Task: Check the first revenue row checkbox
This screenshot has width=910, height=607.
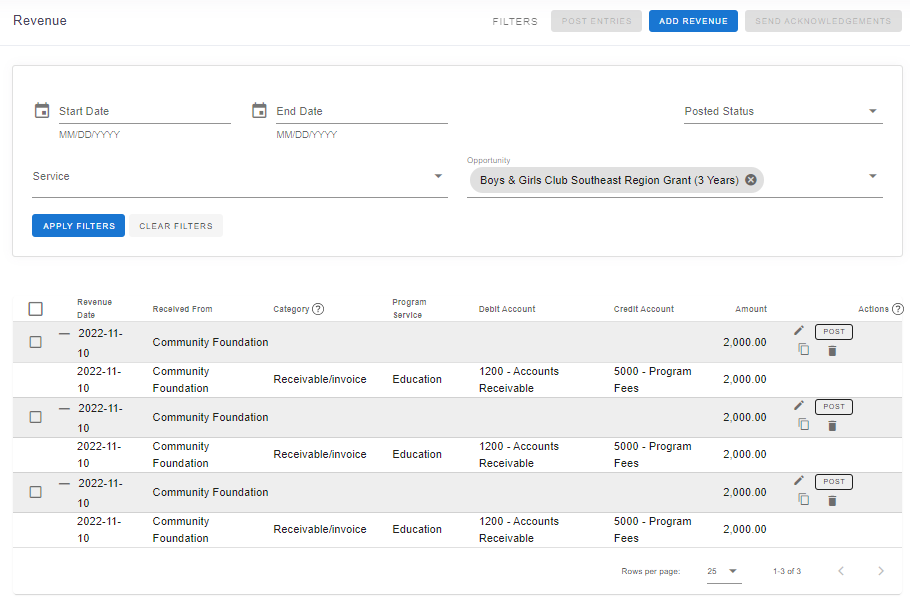Action: pyautogui.click(x=35, y=342)
